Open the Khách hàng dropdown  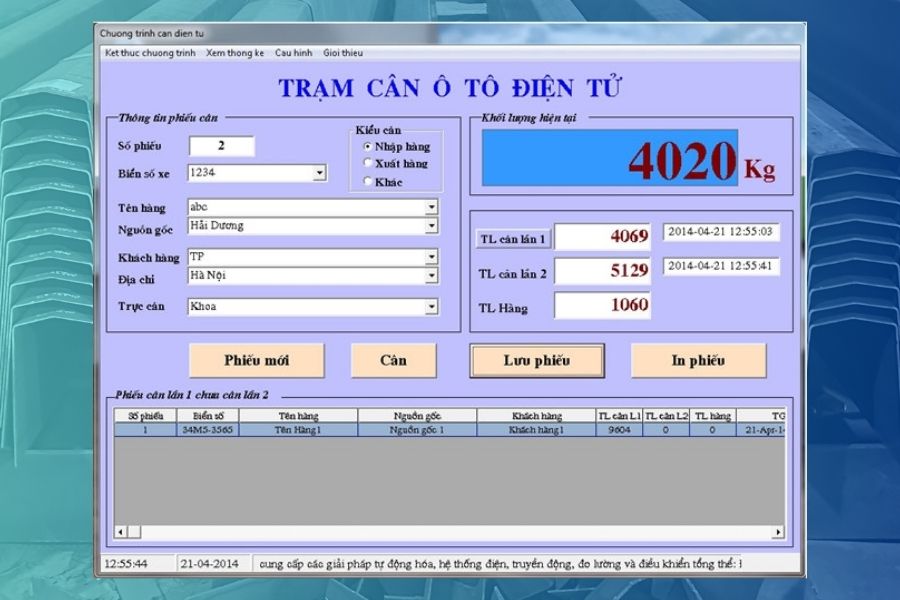coord(430,256)
